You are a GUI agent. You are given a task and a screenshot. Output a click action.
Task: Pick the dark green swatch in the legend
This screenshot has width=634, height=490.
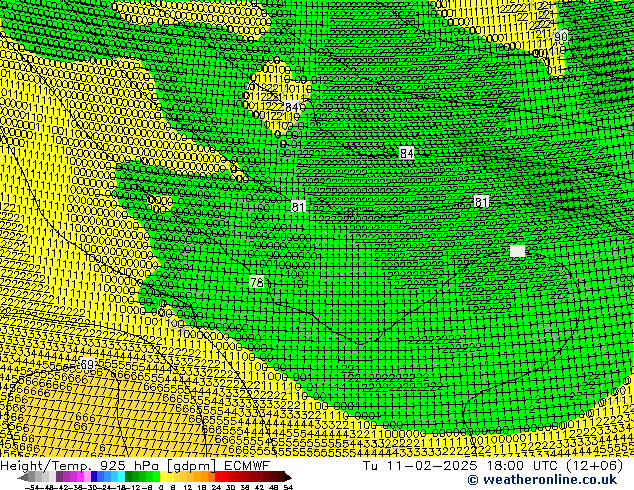(128, 477)
